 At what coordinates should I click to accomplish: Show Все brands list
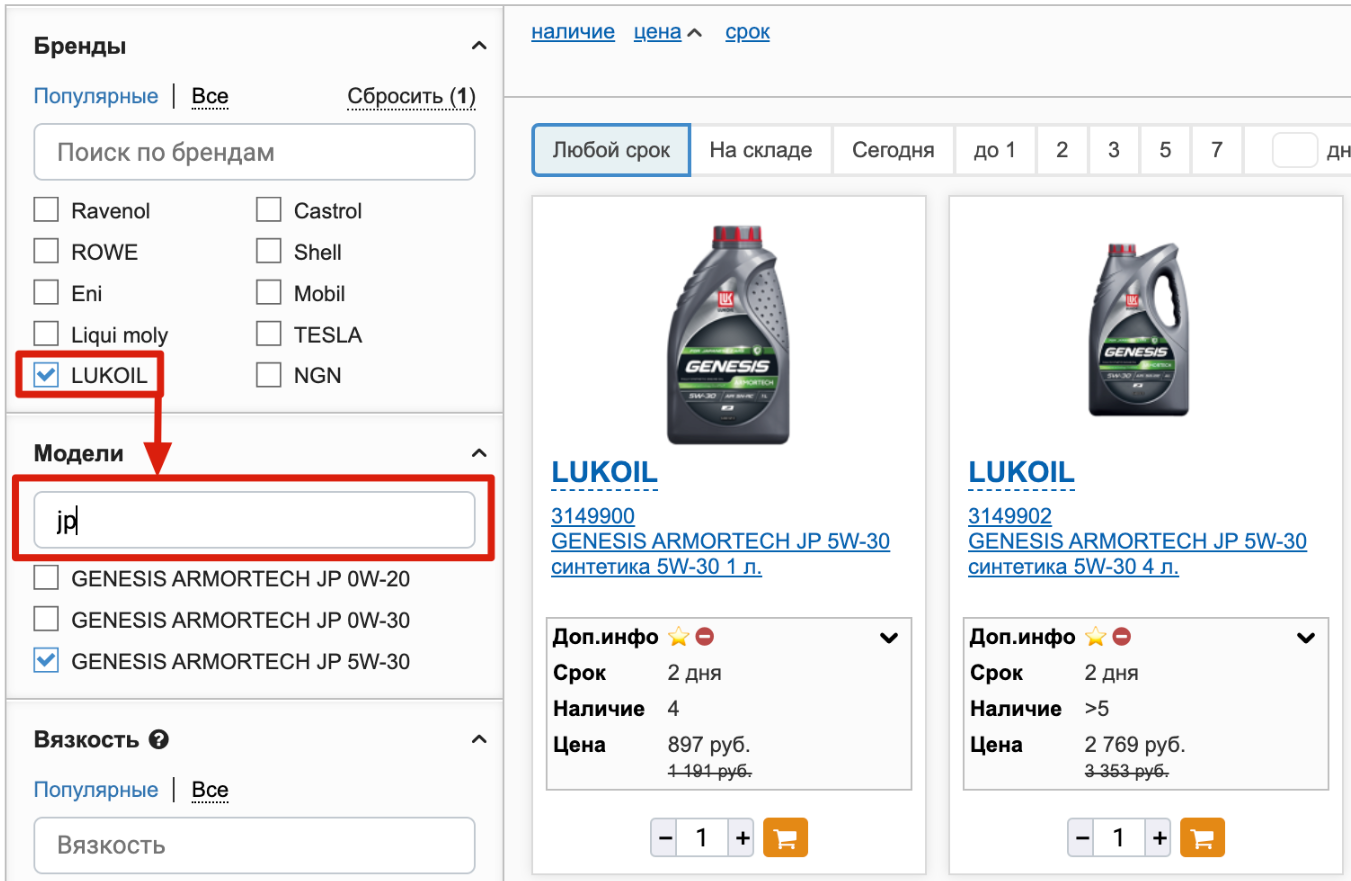pyautogui.click(x=210, y=96)
